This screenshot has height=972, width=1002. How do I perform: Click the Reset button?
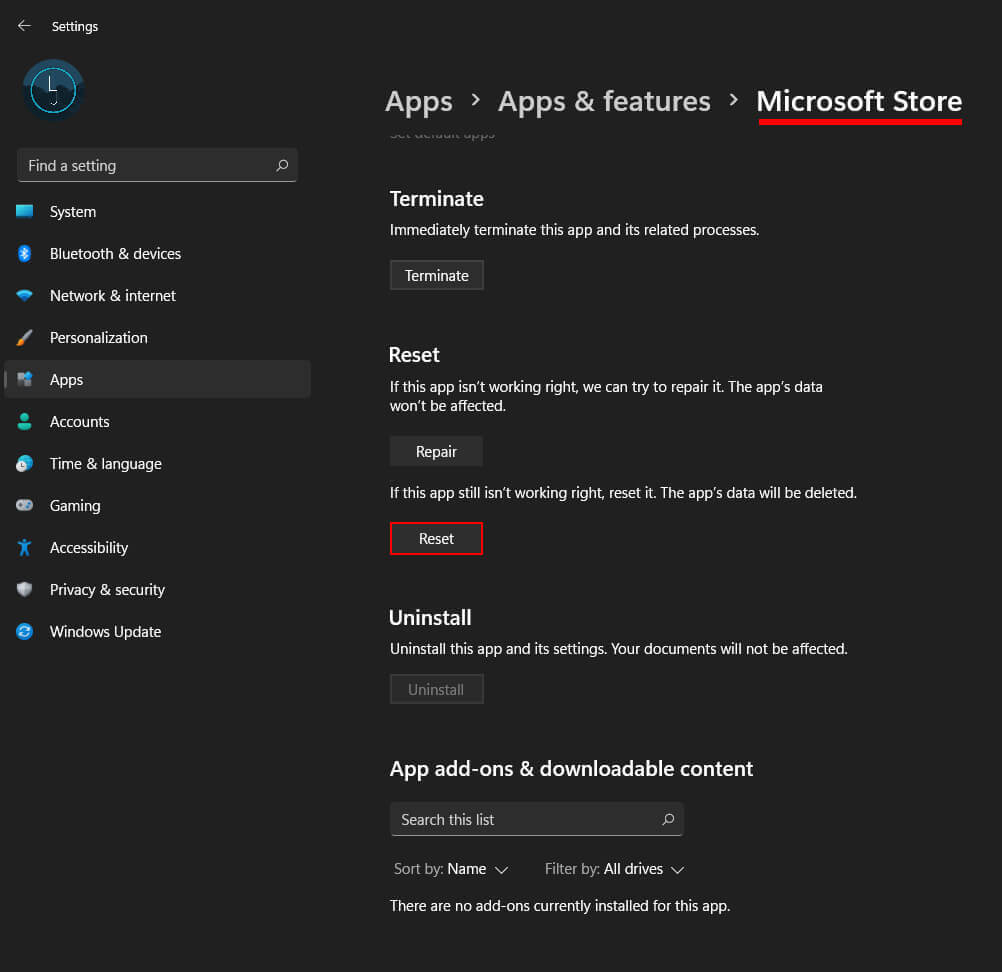(436, 539)
